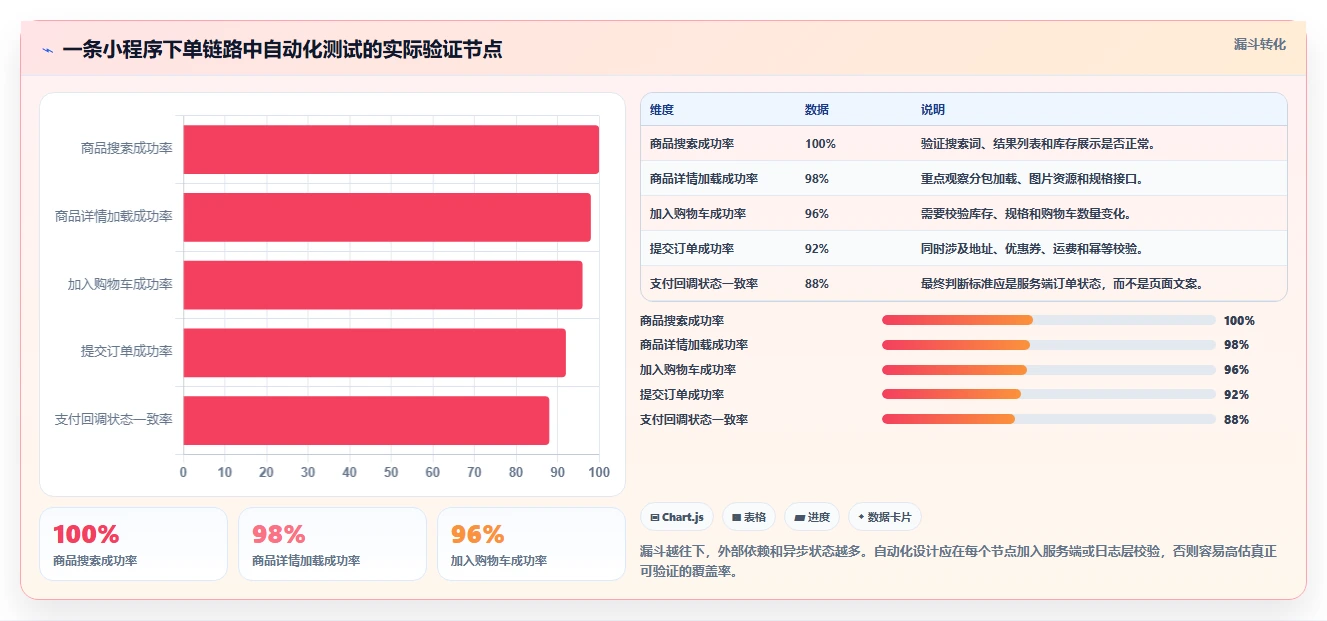
Task: Click the 支付回调状态一致率 chart bar
Action: (366, 421)
